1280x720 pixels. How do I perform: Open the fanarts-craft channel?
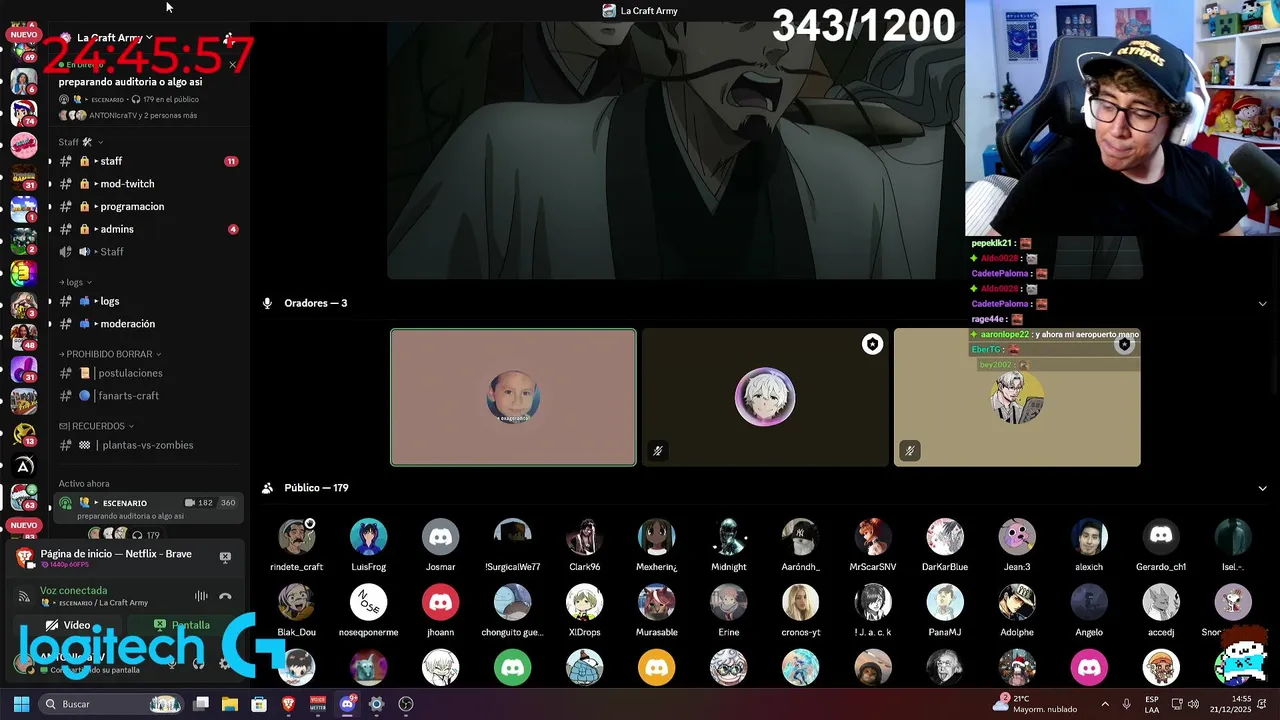[x=148, y=396]
